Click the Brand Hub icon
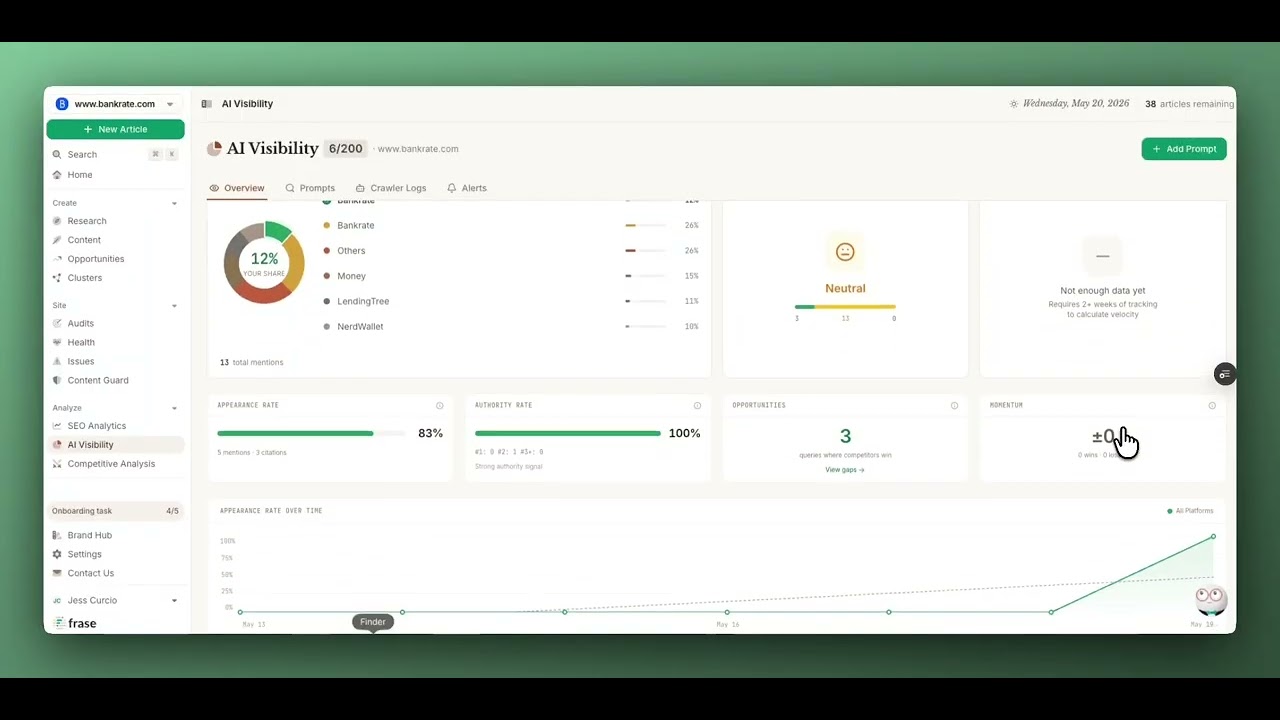This screenshot has width=1280, height=720. coord(57,536)
